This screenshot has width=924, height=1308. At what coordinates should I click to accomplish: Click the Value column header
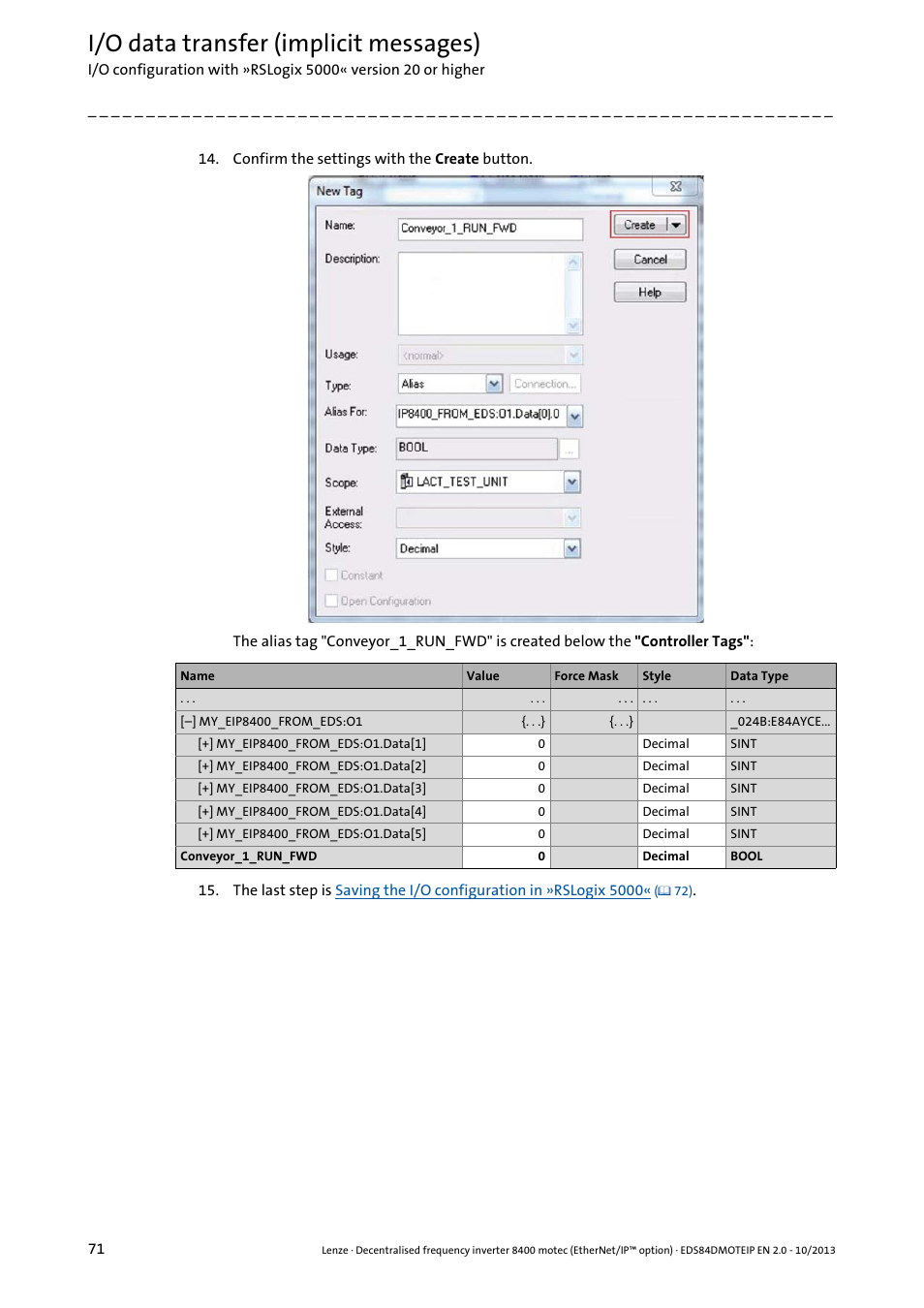(x=506, y=676)
